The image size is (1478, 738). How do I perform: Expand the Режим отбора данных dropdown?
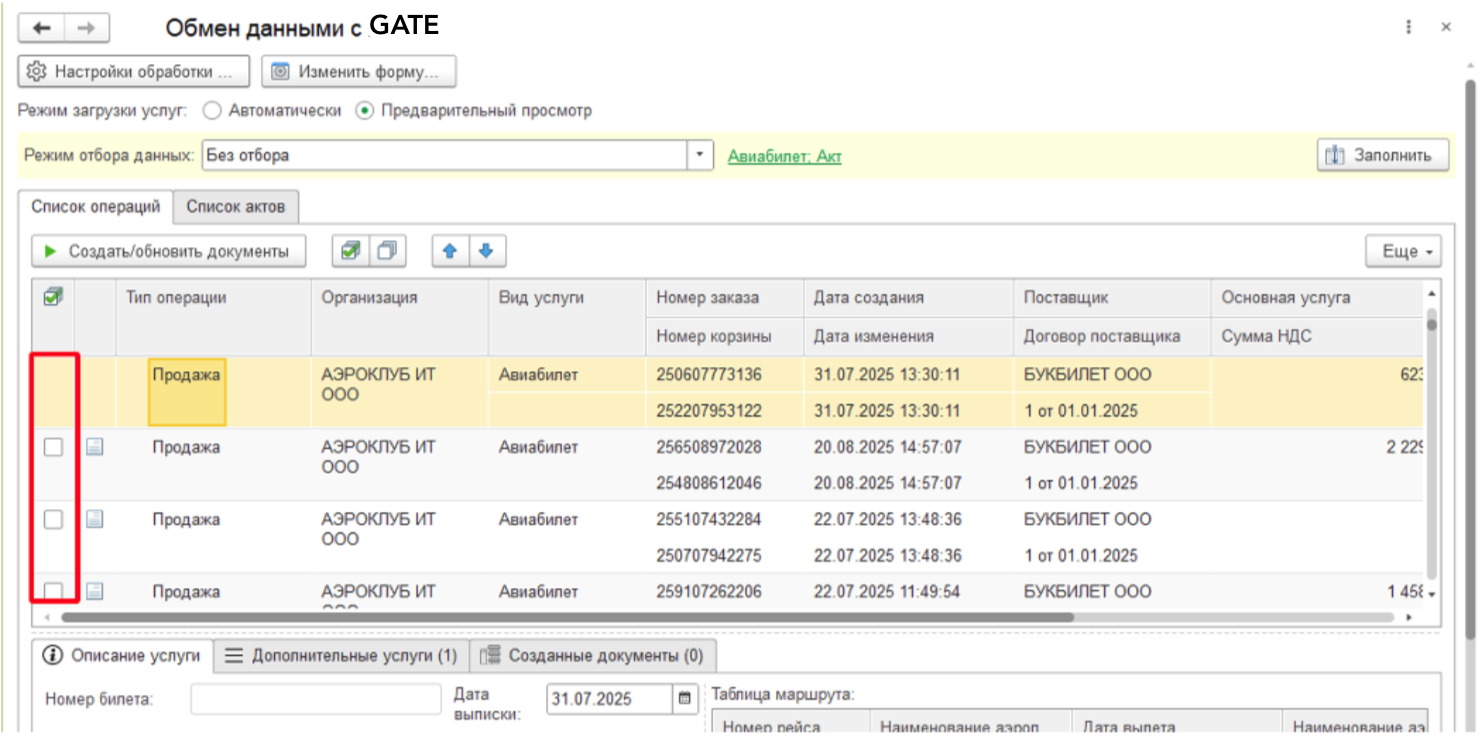click(x=700, y=155)
